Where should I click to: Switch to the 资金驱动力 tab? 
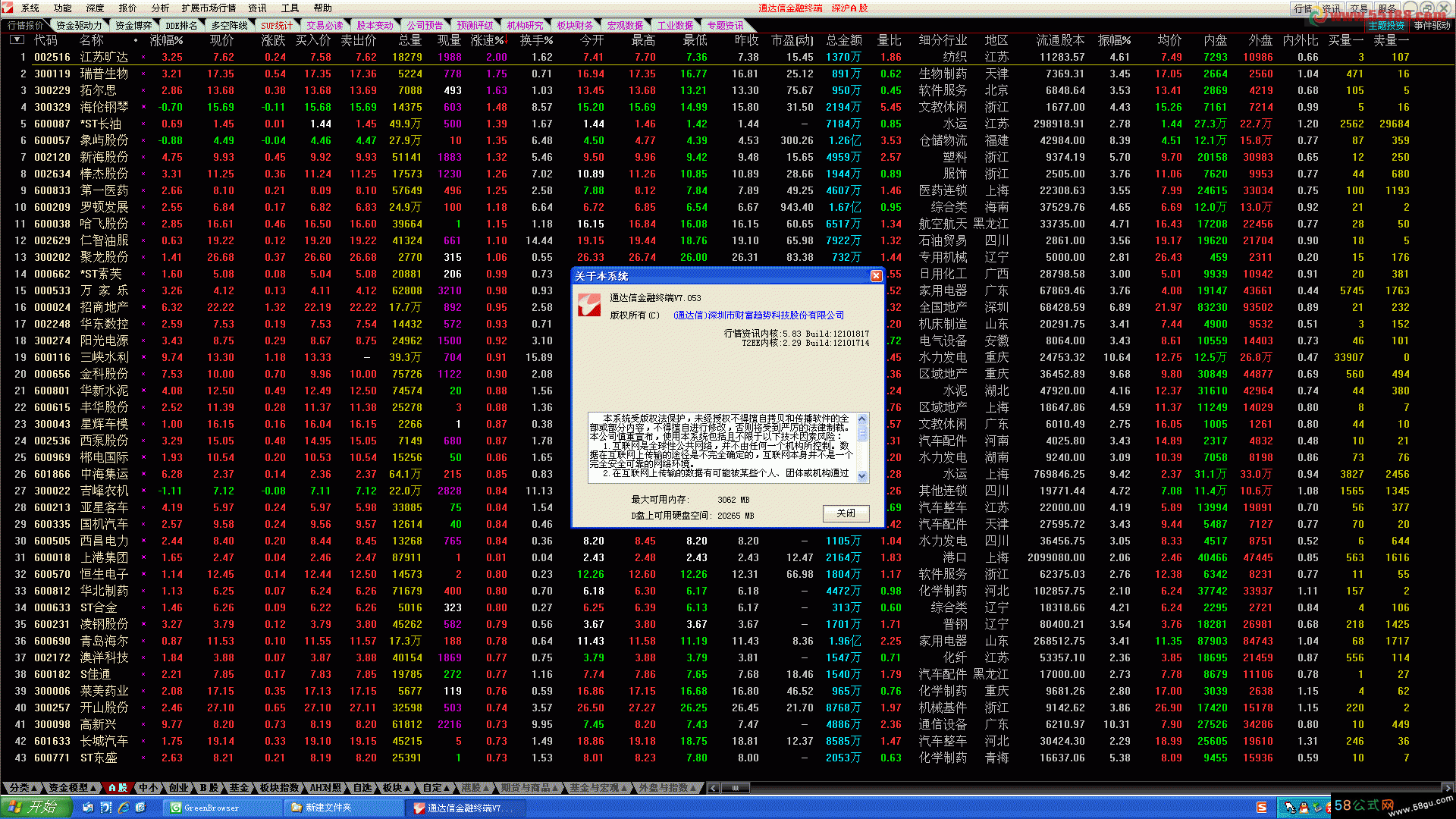tap(79, 25)
